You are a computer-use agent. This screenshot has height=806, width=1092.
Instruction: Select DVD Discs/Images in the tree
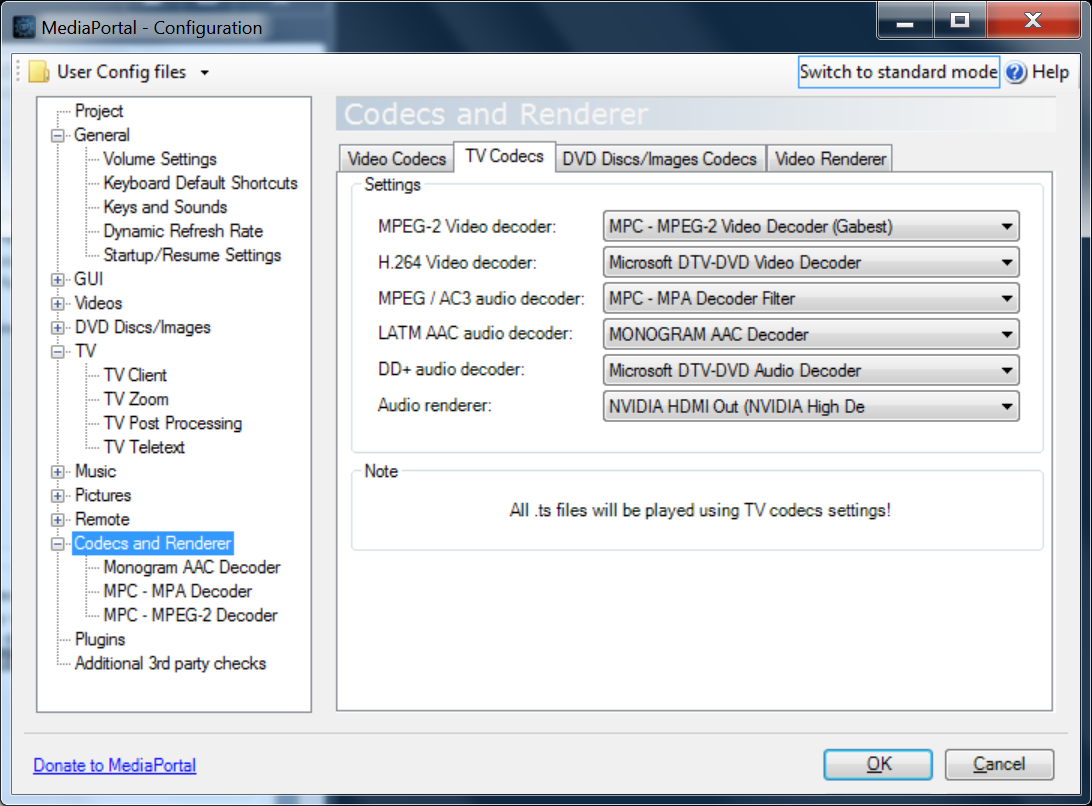coord(142,327)
